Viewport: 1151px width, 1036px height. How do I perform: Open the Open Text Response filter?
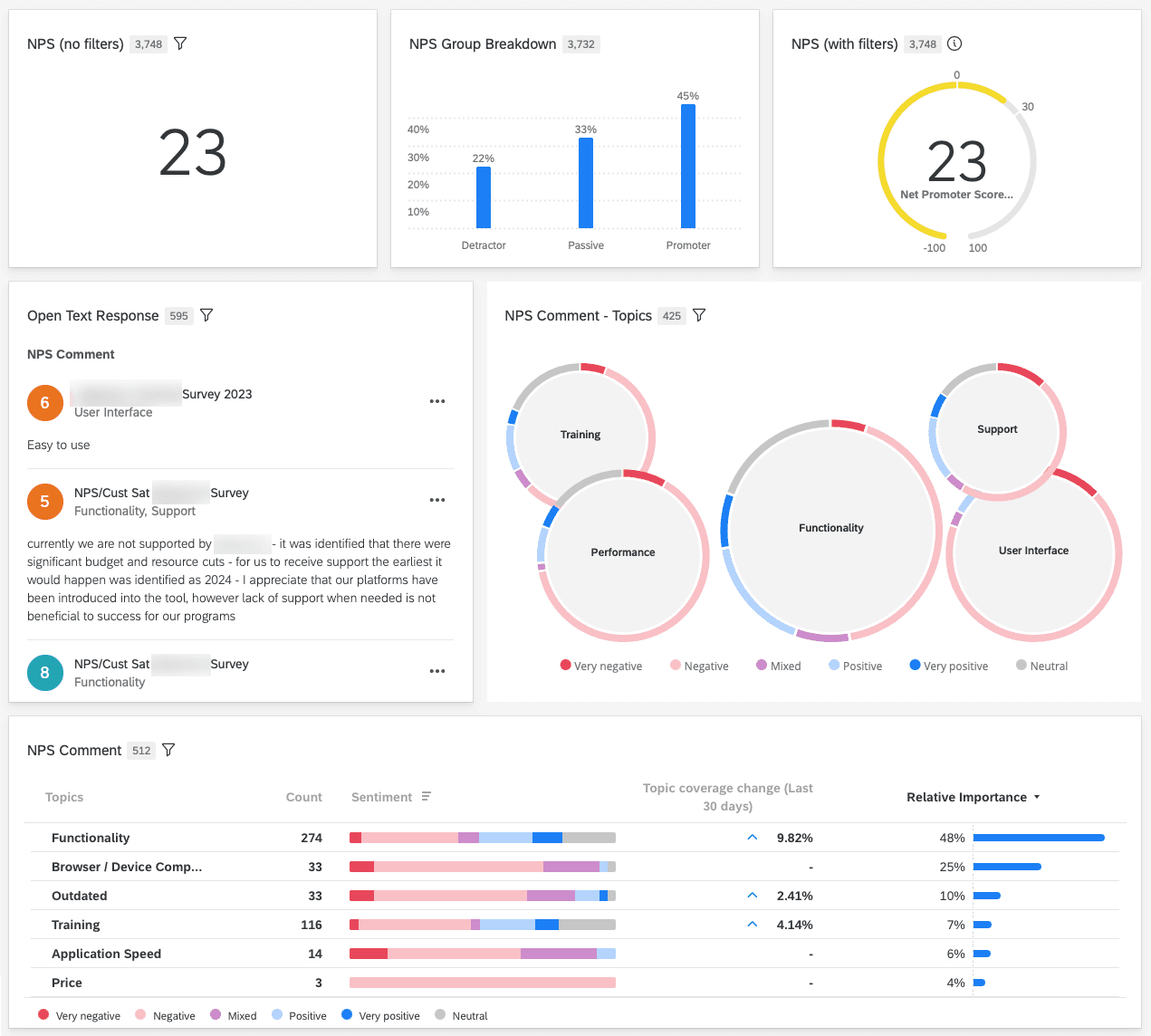pos(206,314)
